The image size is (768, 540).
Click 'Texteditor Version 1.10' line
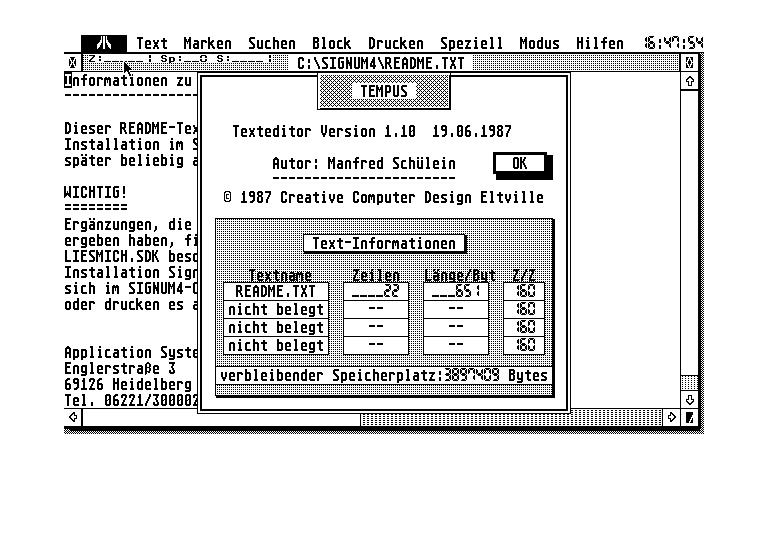324,132
